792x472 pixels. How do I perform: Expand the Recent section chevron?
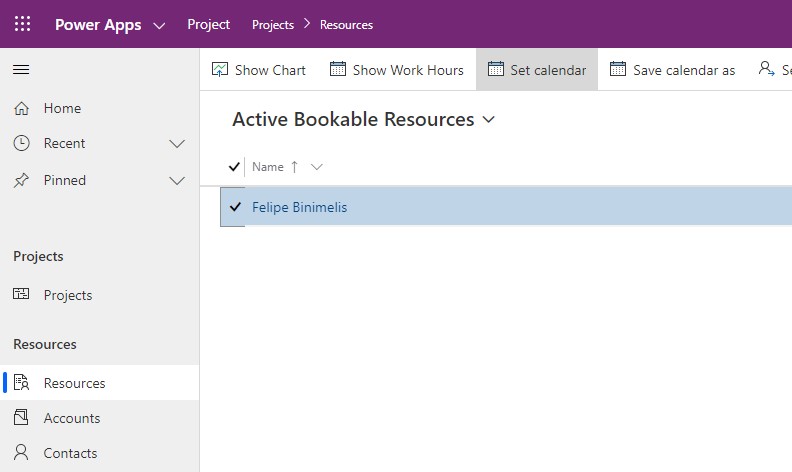(177, 144)
